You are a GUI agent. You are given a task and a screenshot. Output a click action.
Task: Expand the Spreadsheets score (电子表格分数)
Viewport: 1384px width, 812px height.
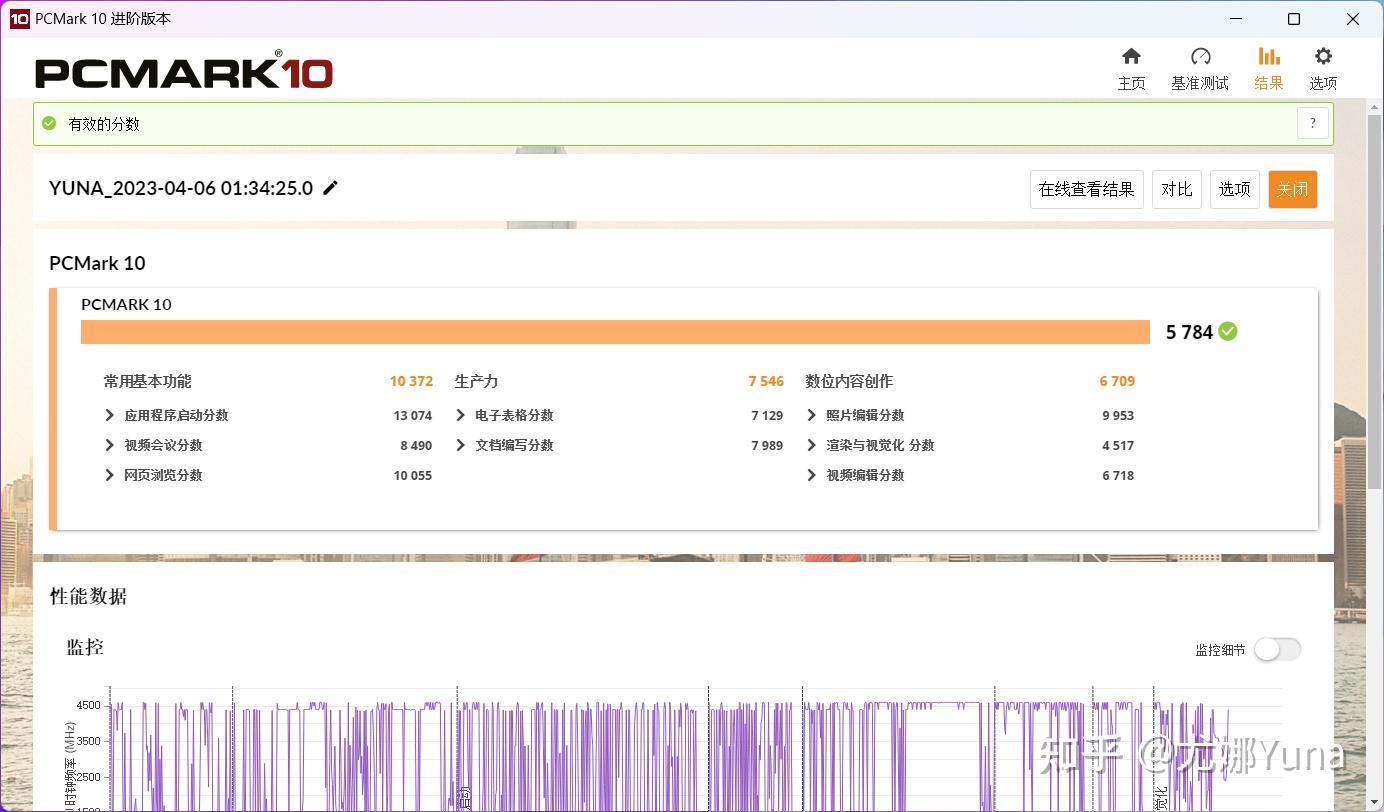pos(461,415)
